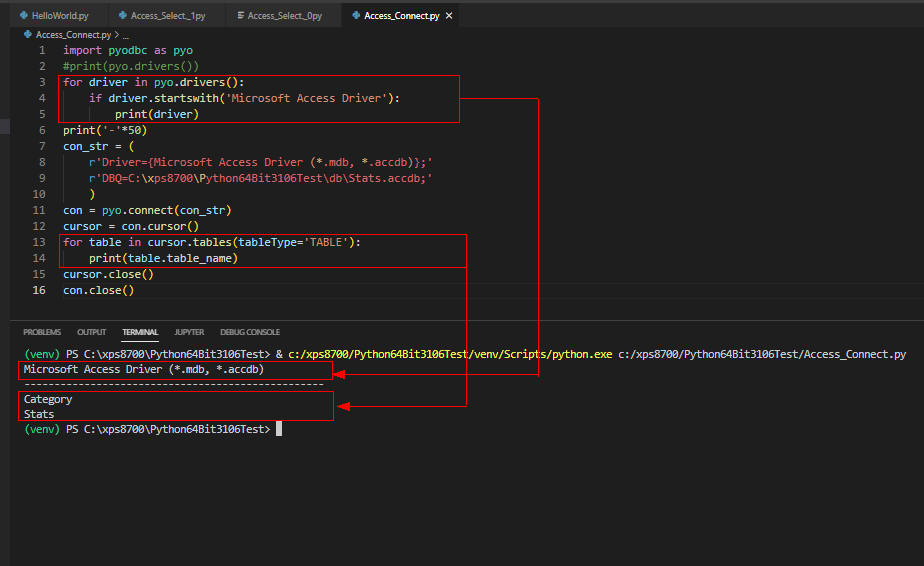Viewport: 924px width, 566px height.
Task: Click 'con = pyo.connect(con_str)' line
Action: tap(147, 210)
